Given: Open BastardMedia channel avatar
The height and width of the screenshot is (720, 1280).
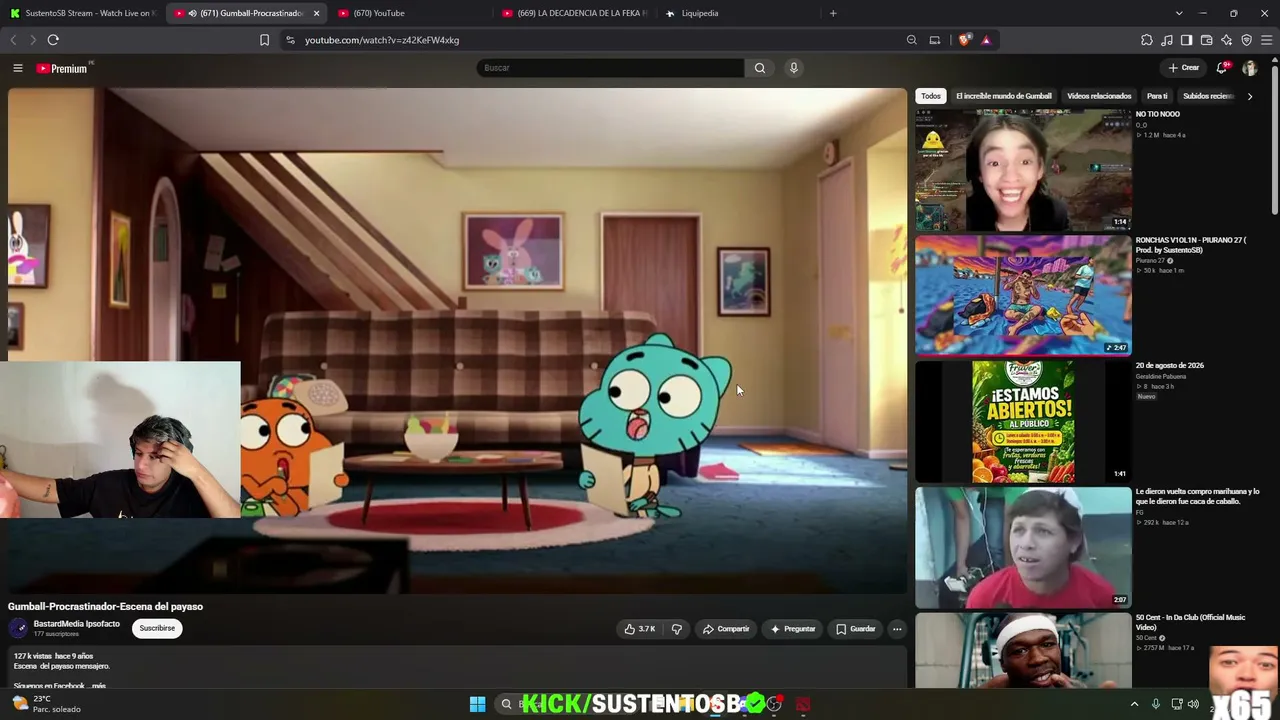Looking at the screenshot, I should 18,628.
